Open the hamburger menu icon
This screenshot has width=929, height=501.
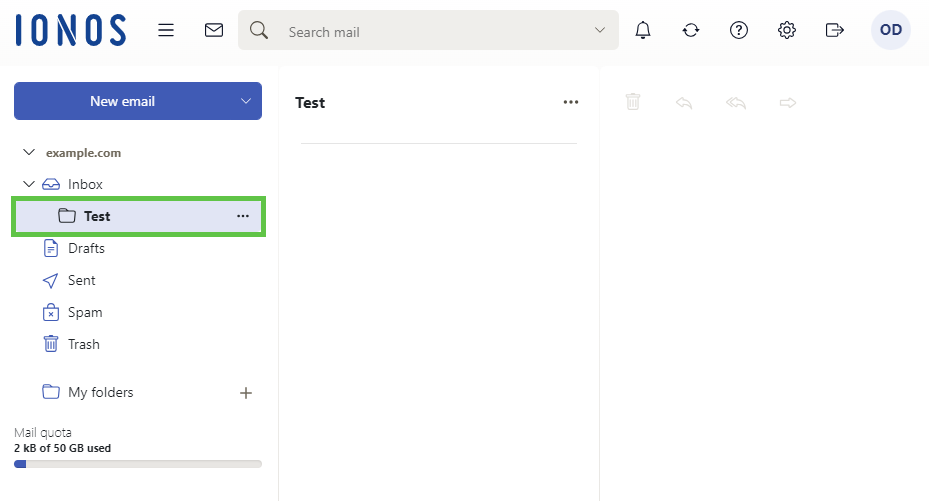pos(166,30)
